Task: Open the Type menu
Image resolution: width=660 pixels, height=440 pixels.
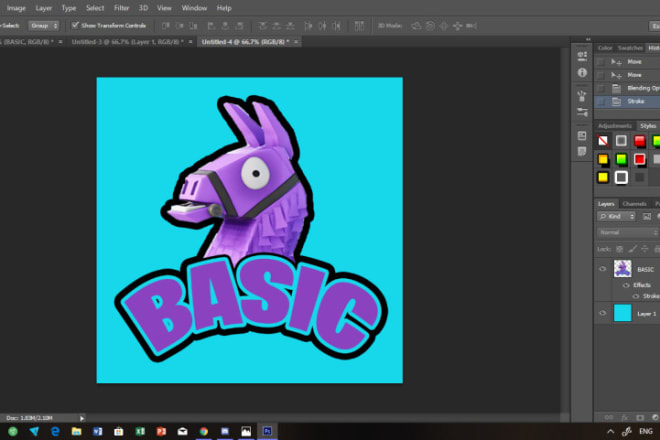Action: point(69,8)
